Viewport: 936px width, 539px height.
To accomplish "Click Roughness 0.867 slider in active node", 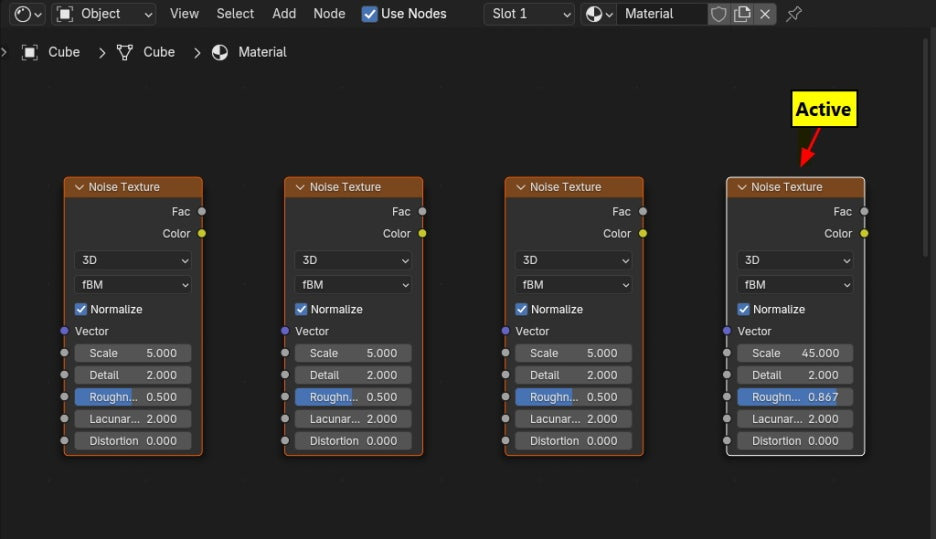I will tap(795, 397).
